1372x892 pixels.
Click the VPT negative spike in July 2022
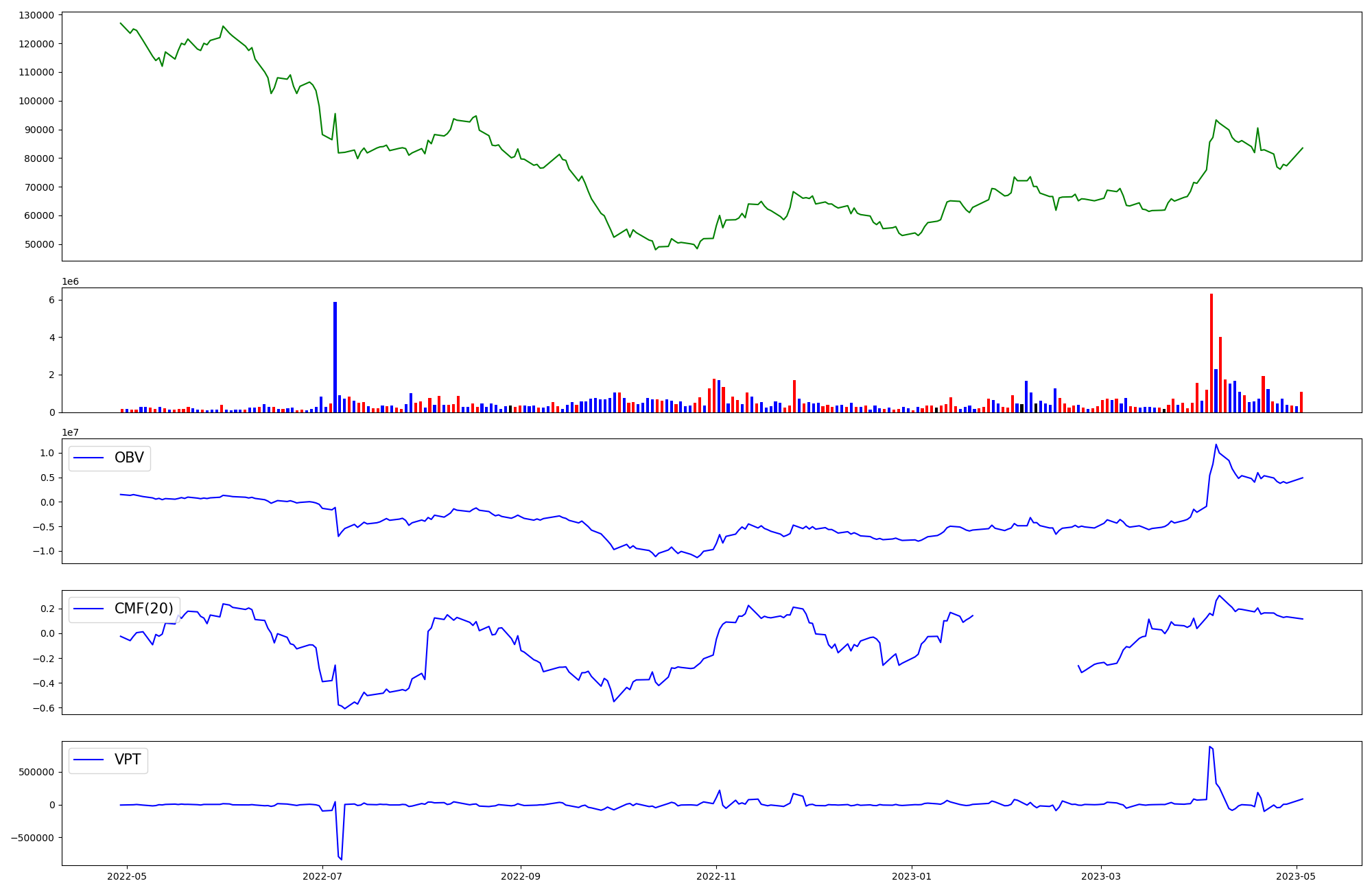[x=341, y=858]
